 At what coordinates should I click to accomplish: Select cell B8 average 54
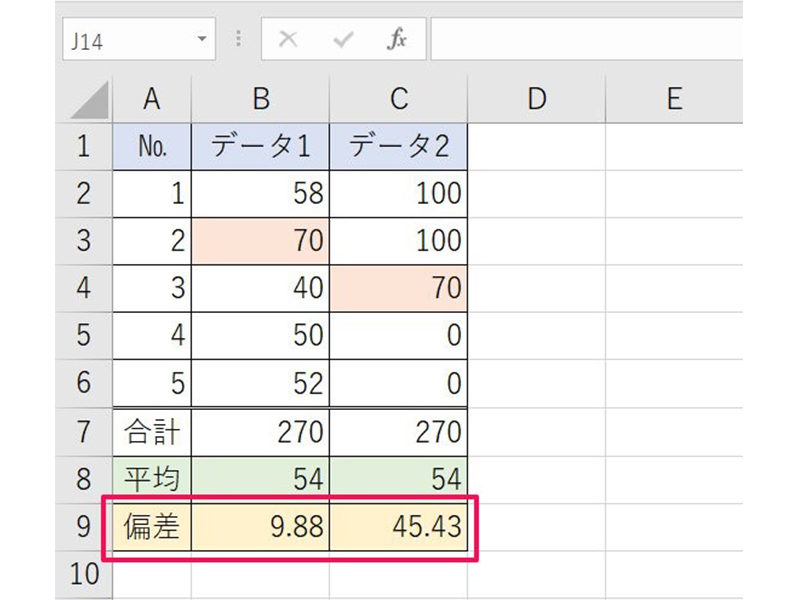coord(261,480)
